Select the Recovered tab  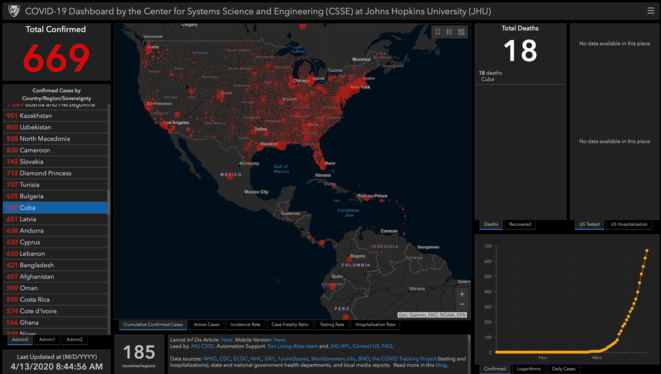520,224
